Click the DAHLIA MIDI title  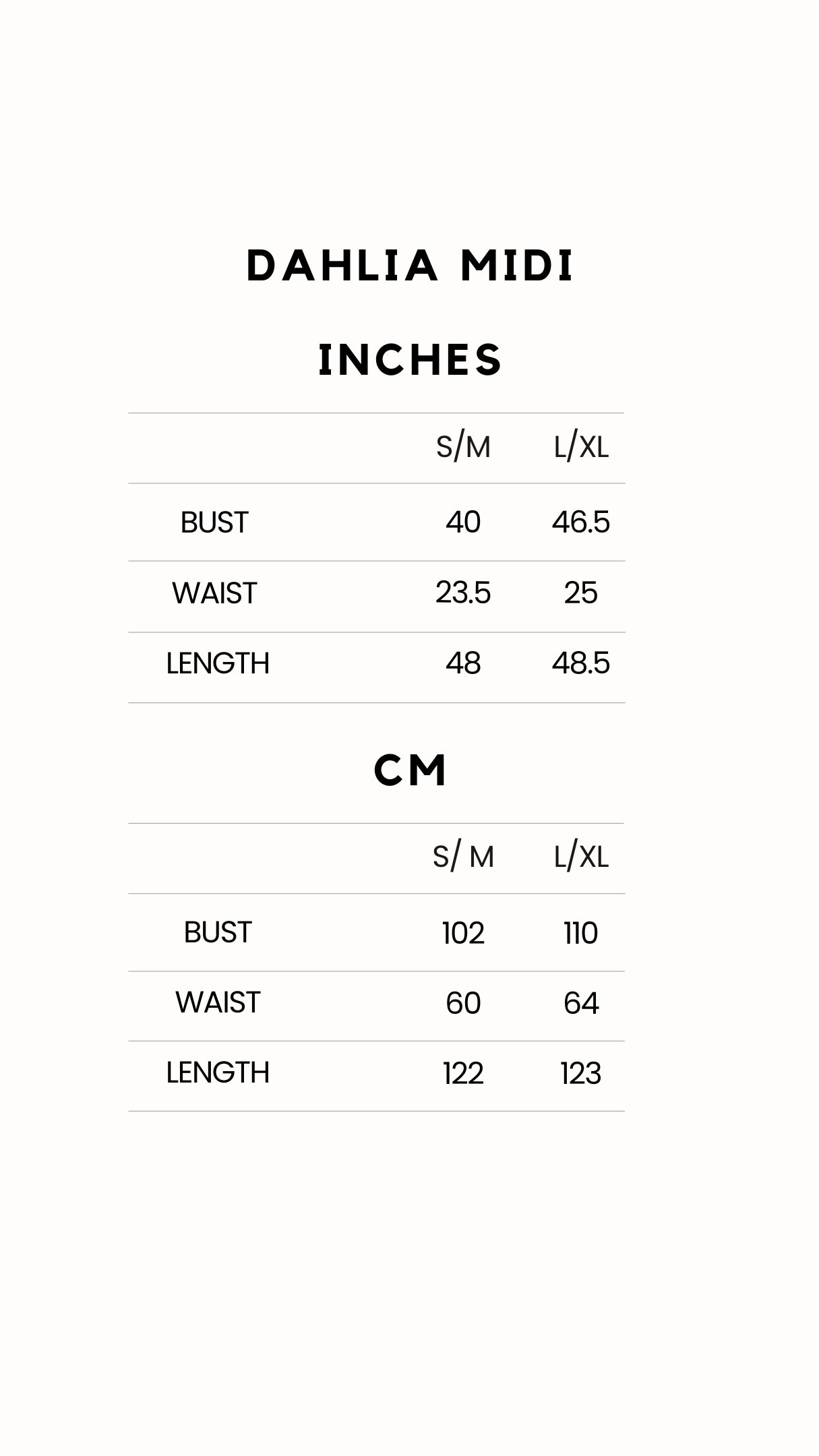click(410, 266)
